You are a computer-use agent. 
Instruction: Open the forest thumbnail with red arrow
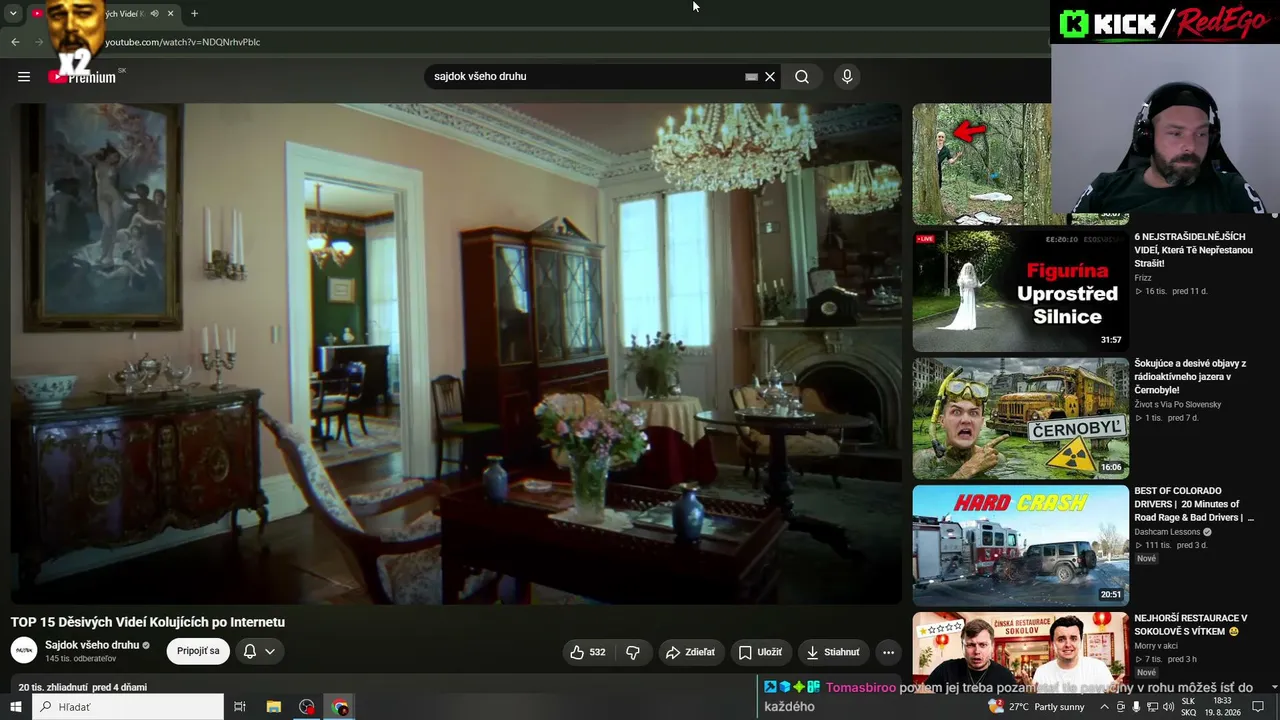pyautogui.click(x=981, y=164)
